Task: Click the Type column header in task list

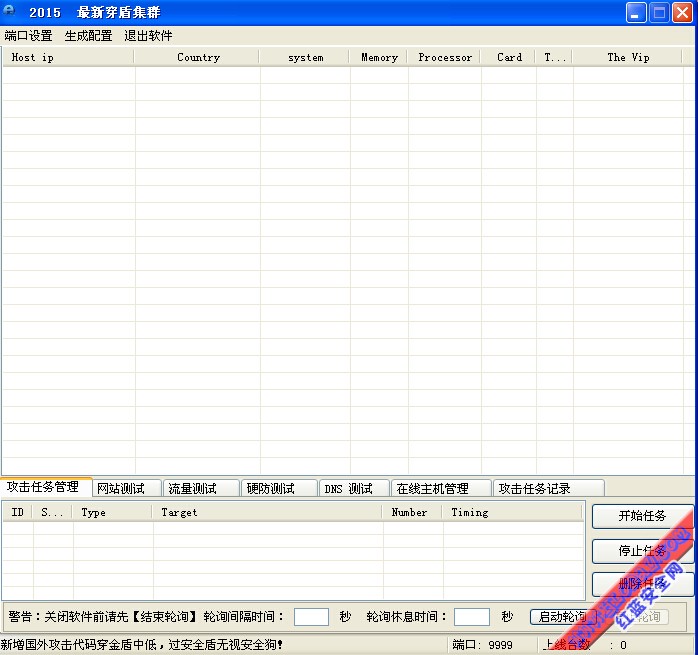Action: (113, 513)
